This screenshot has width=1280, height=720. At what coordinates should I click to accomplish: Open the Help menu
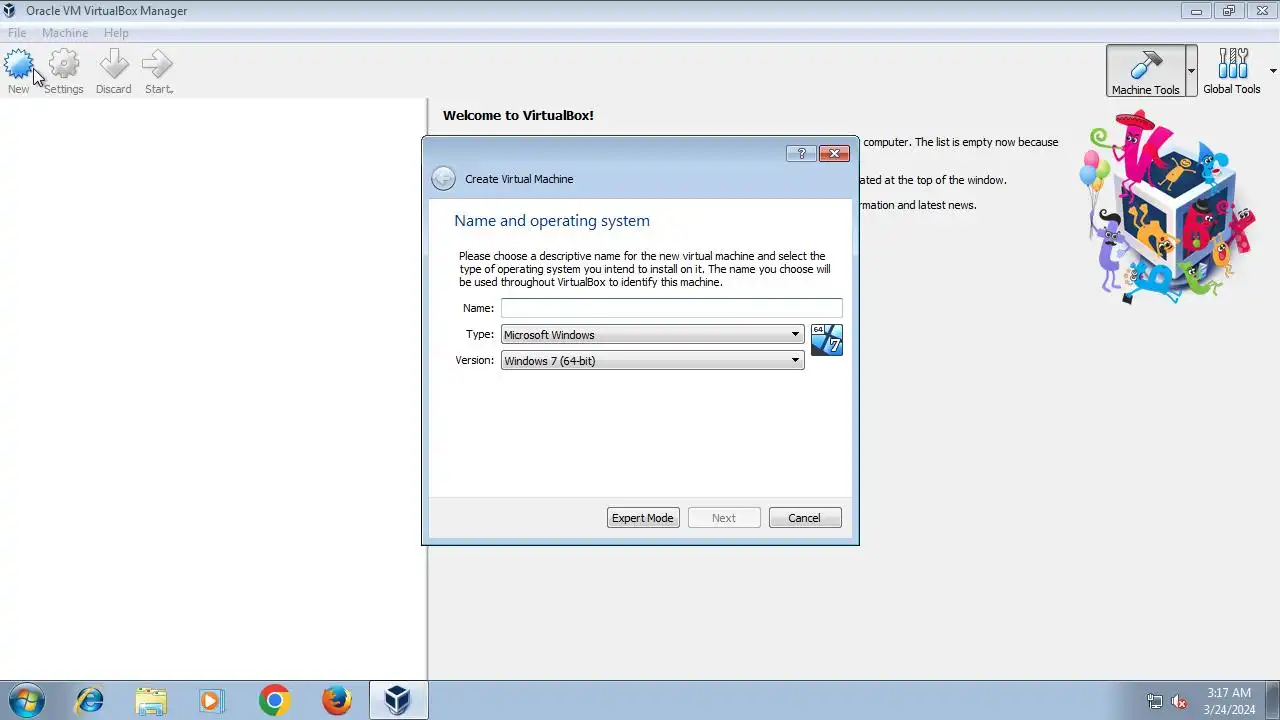(x=116, y=33)
